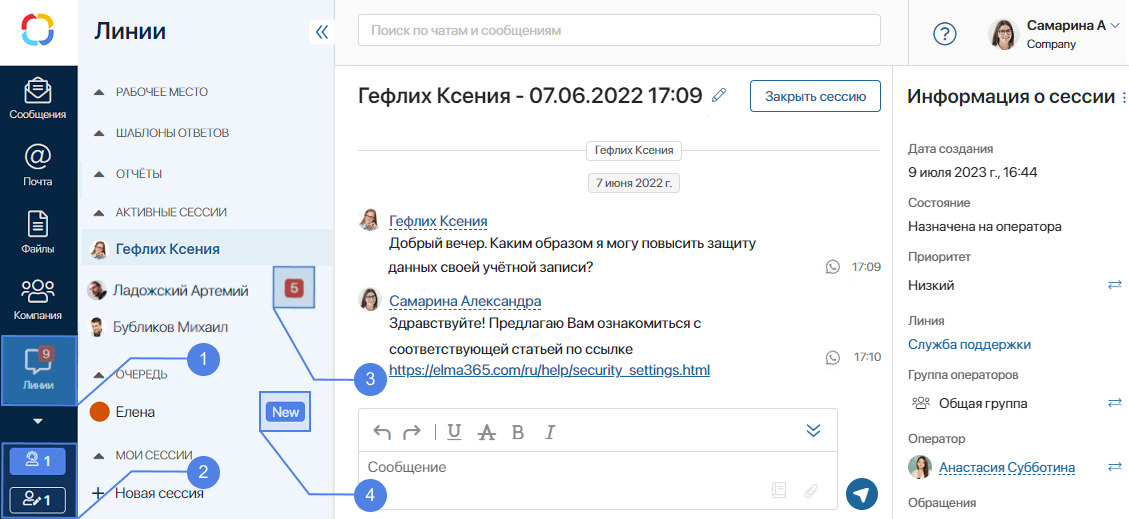Click the 7 июня 2022 г. date label
The image size is (1129, 519).
pyautogui.click(x=634, y=183)
